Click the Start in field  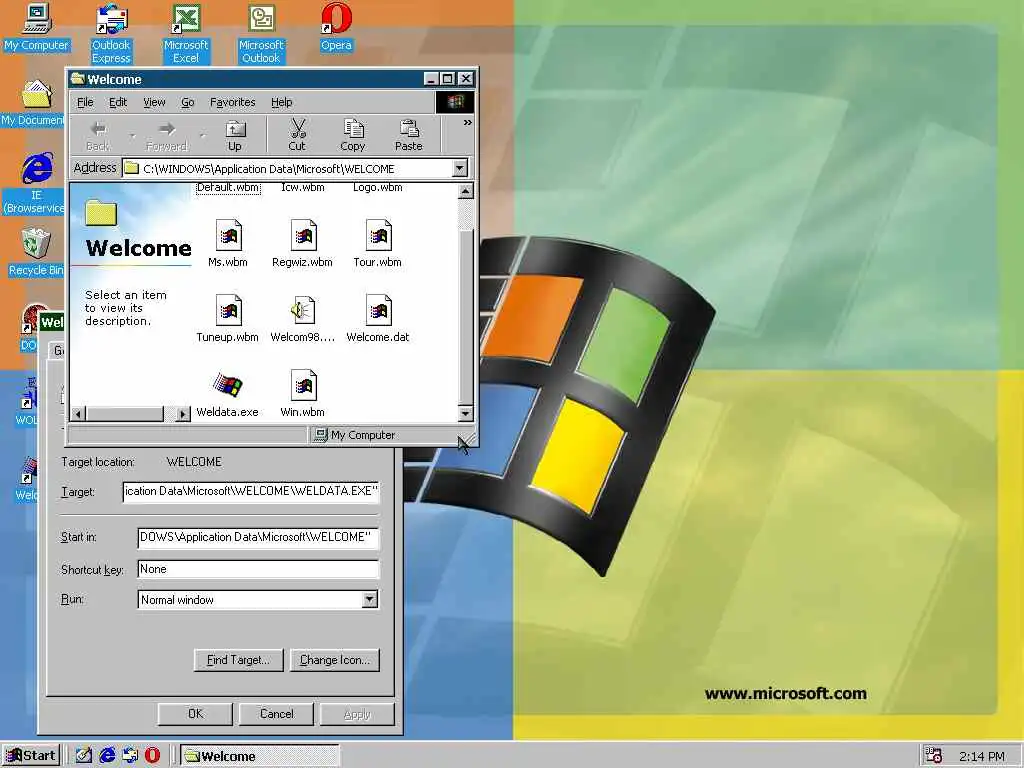pyautogui.click(x=258, y=537)
